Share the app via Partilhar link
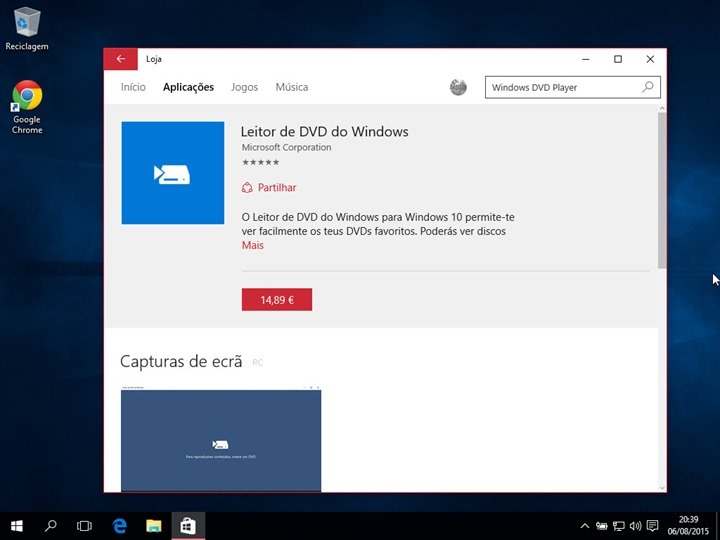The width and height of the screenshot is (720, 540). tap(277, 187)
